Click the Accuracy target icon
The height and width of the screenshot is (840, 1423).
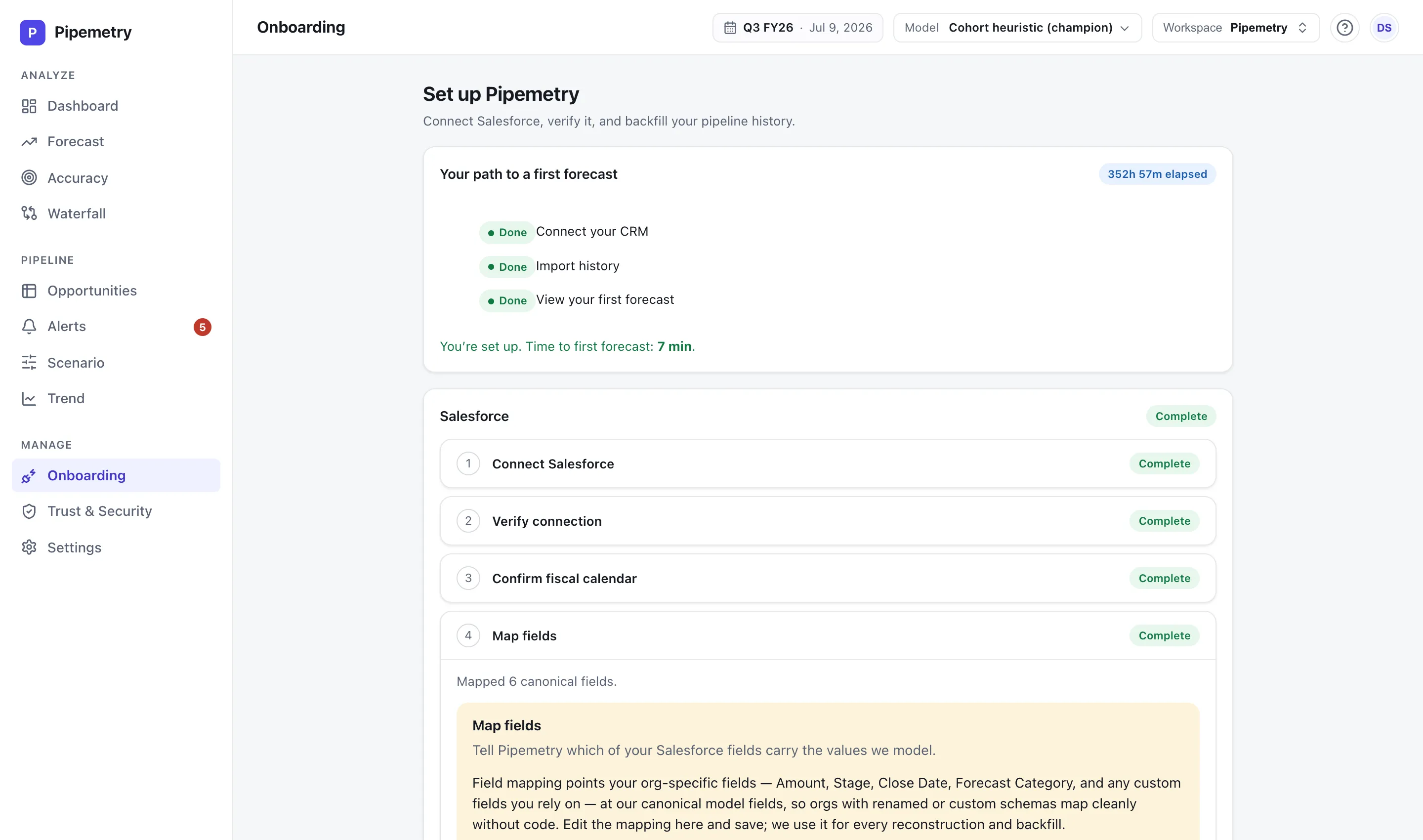point(29,178)
